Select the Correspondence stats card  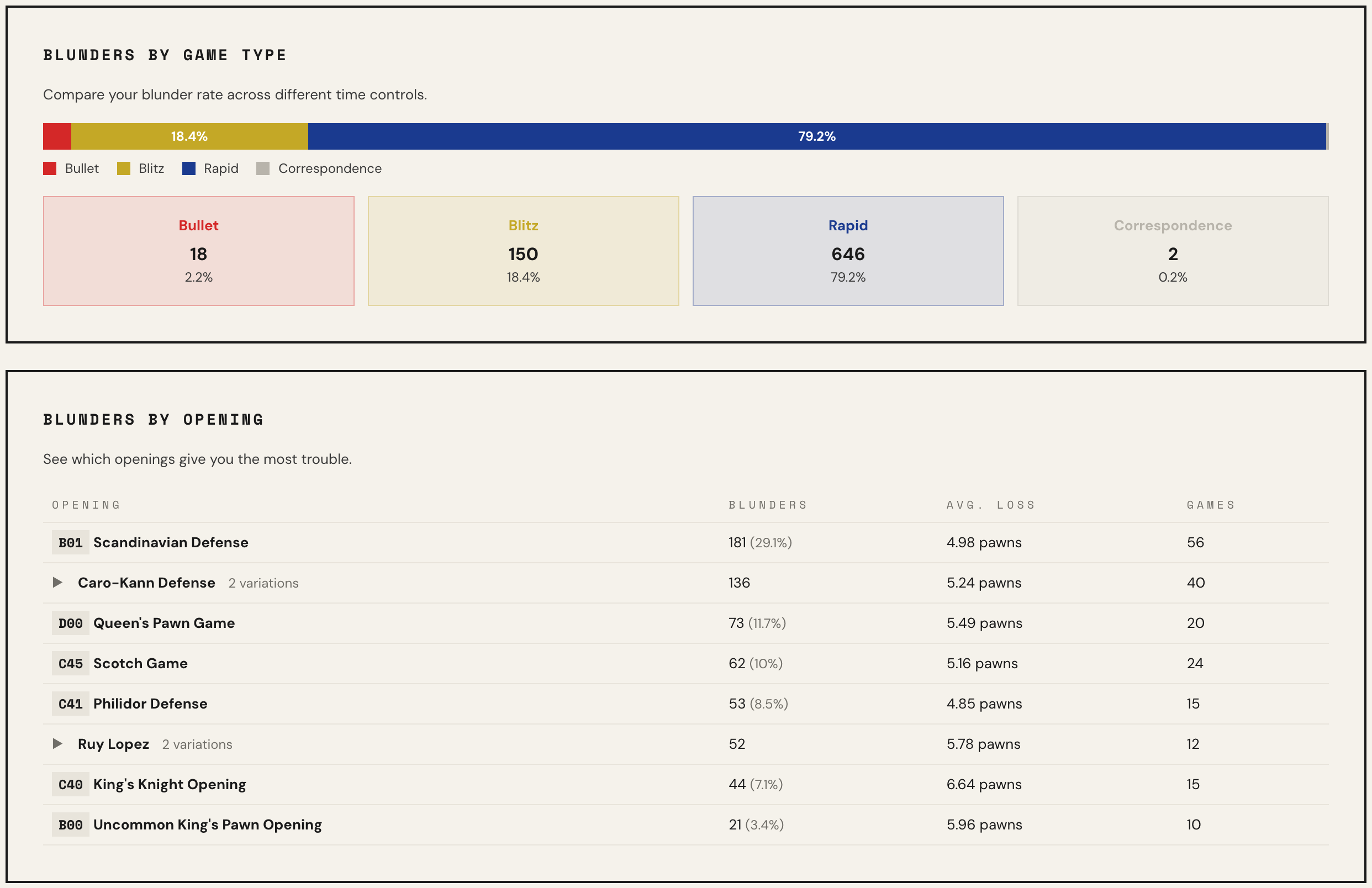[x=1172, y=251]
